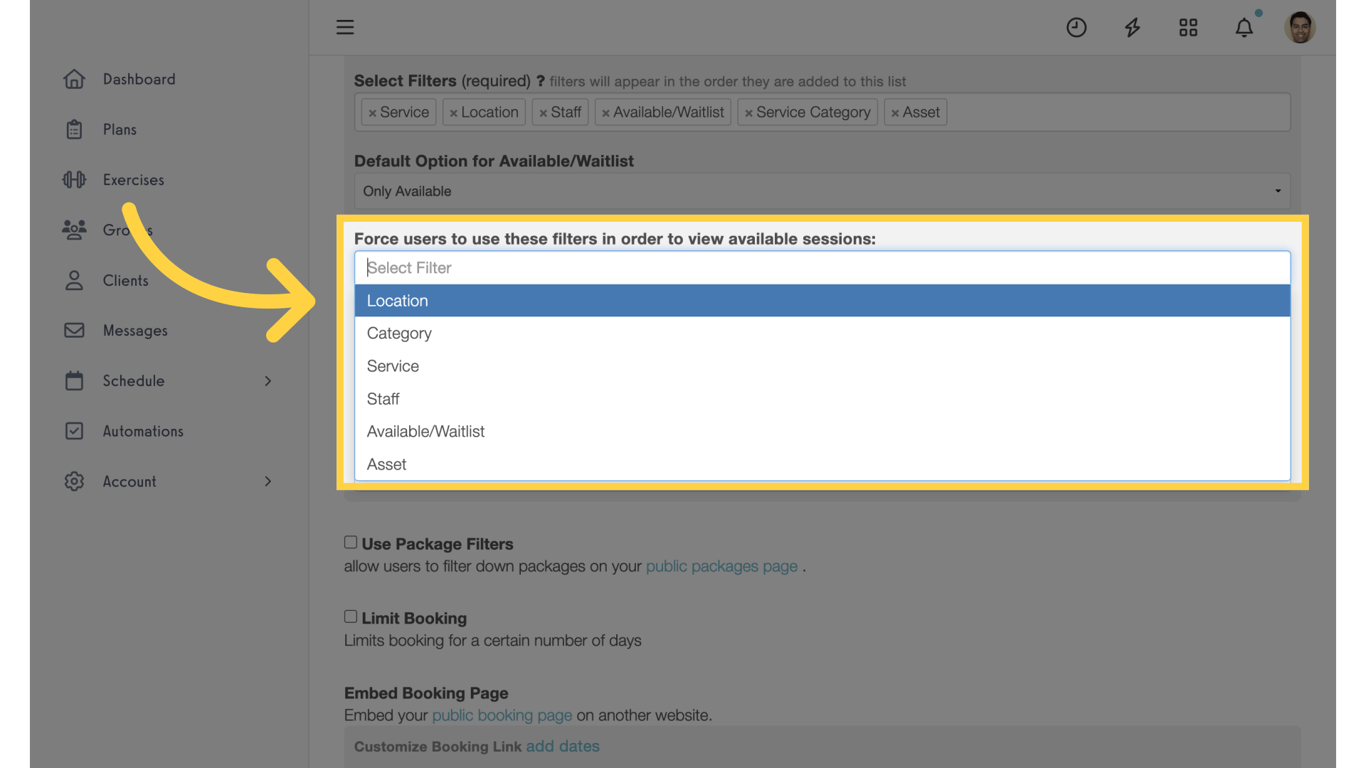The height and width of the screenshot is (768, 1366).
Task: Click the lightning bolt quick actions icon
Action: coord(1132,28)
